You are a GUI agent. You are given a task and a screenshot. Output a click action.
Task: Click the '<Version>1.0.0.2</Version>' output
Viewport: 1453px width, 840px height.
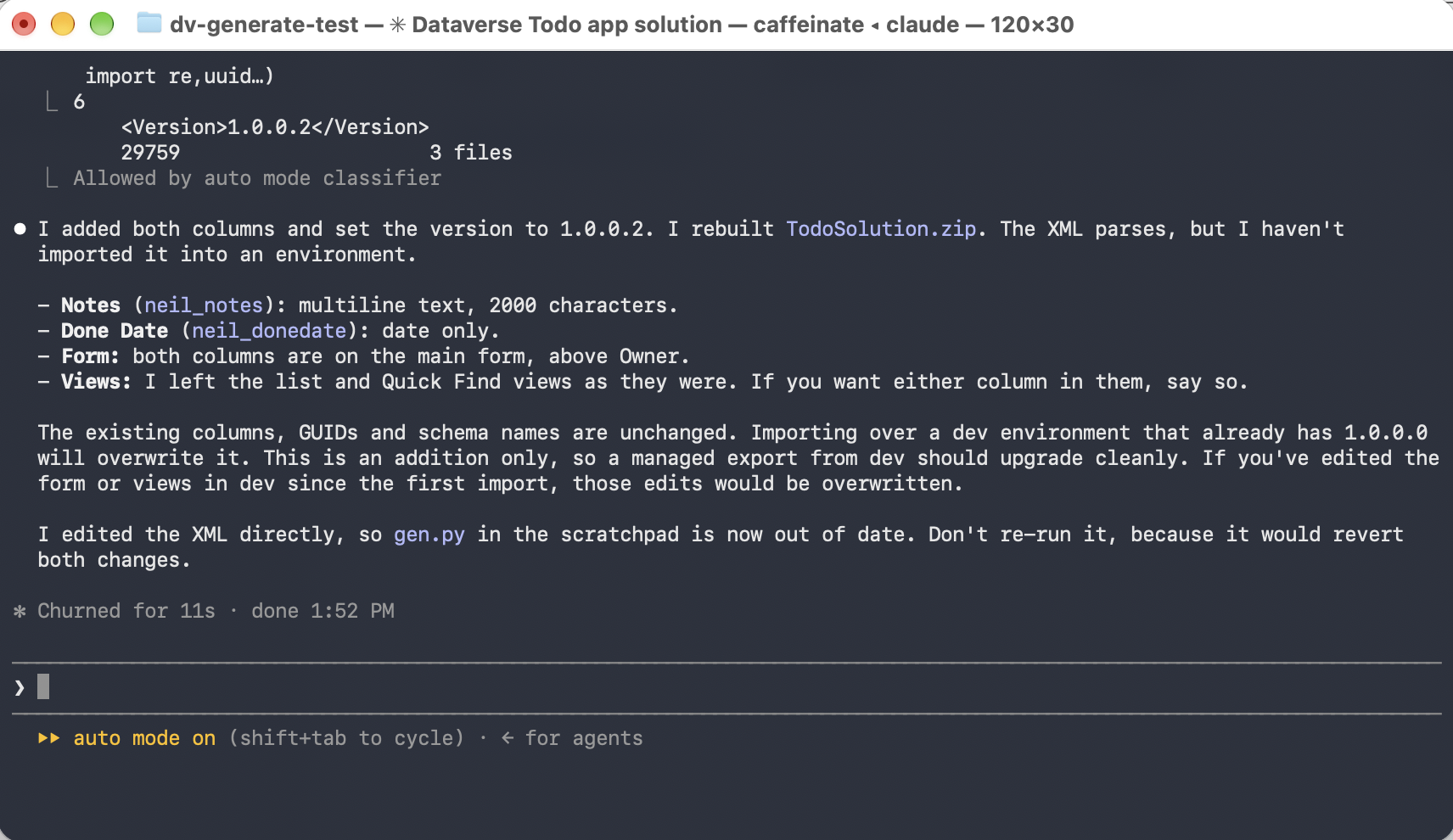click(275, 127)
